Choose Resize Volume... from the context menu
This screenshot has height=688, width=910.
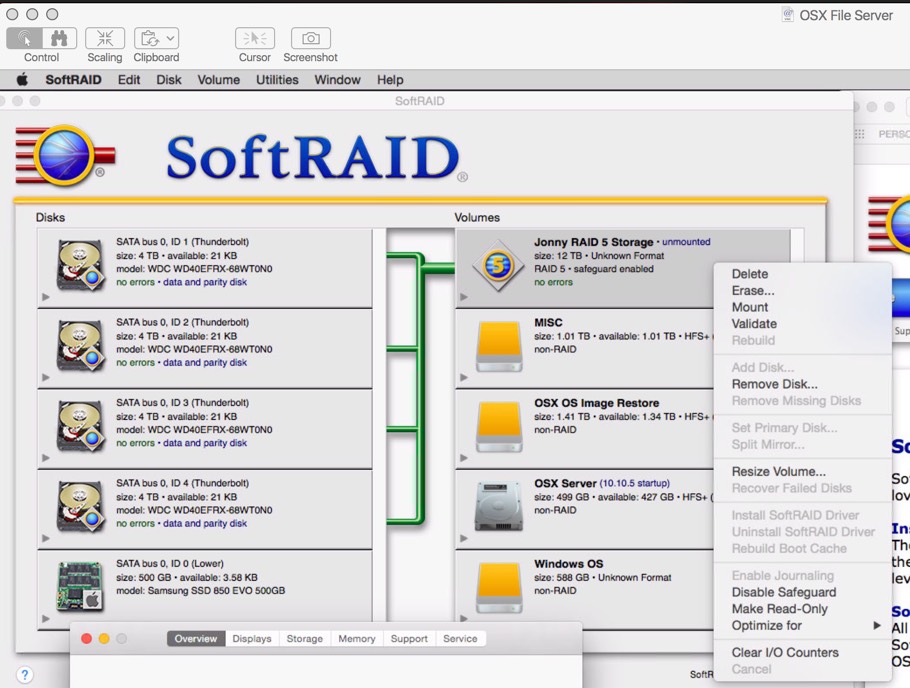803,471
